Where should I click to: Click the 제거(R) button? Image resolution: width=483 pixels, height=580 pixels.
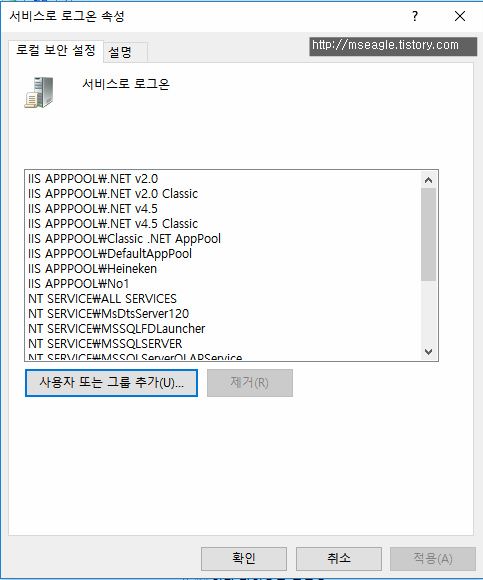(250, 383)
